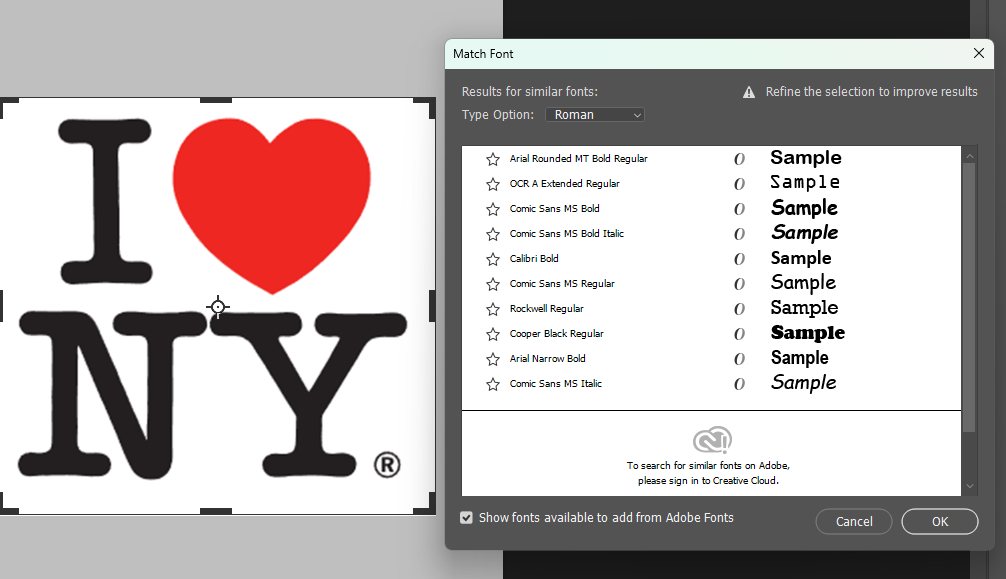Toggle Show fonts available from Adobe Fonts
The width and height of the screenshot is (1006, 579).
point(466,517)
